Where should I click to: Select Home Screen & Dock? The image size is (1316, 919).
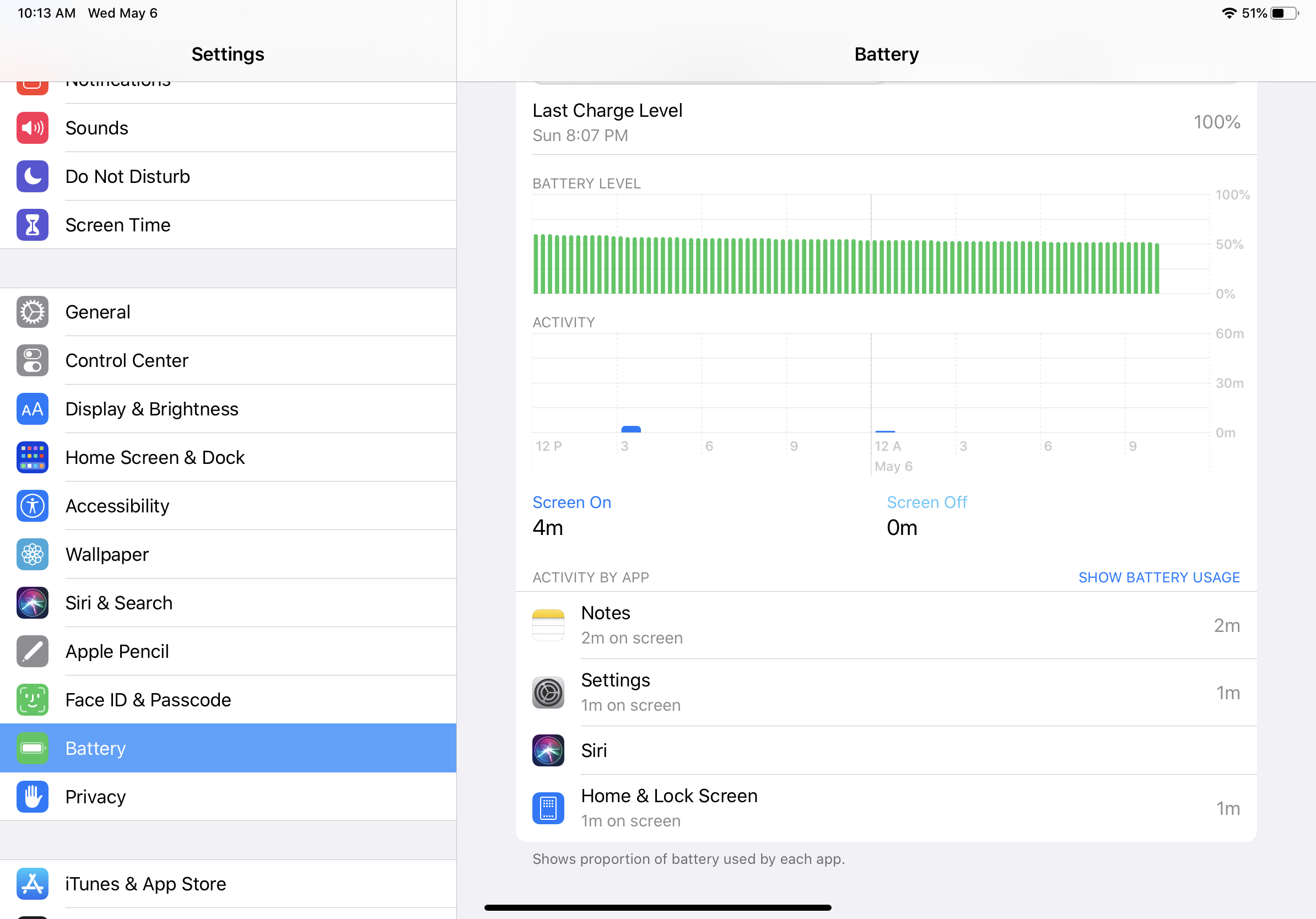[x=155, y=458]
